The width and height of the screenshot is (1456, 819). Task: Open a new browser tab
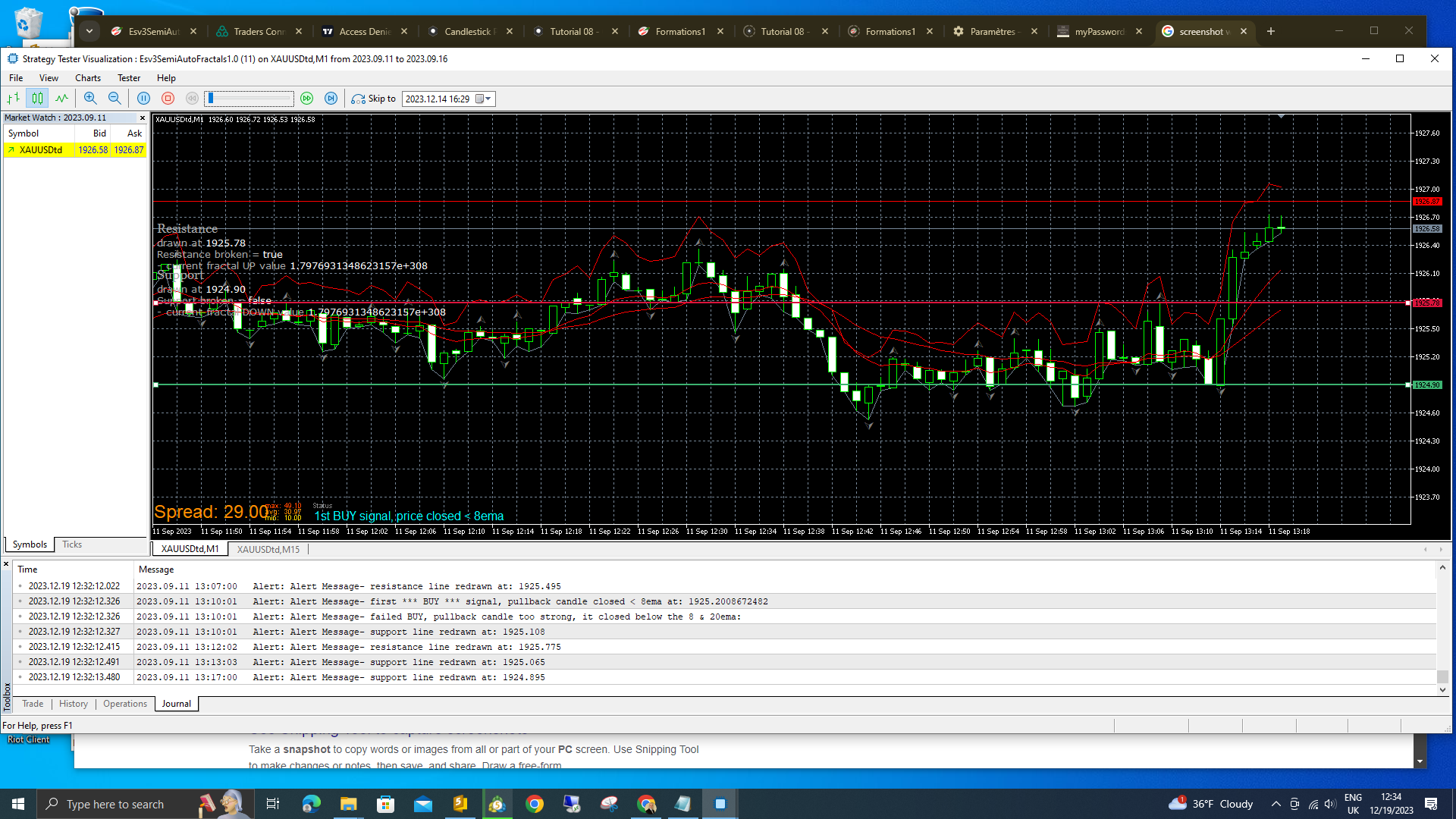click(1271, 31)
